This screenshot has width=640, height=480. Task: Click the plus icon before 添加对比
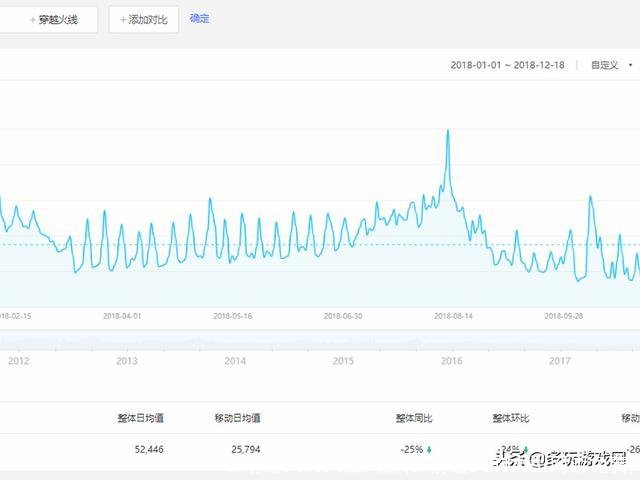tap(123, 19)
